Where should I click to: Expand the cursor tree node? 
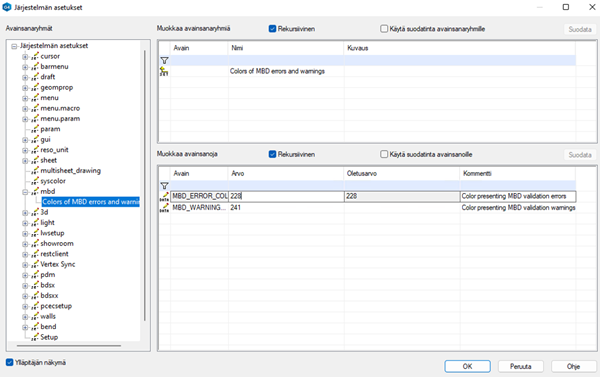point(25,57)
